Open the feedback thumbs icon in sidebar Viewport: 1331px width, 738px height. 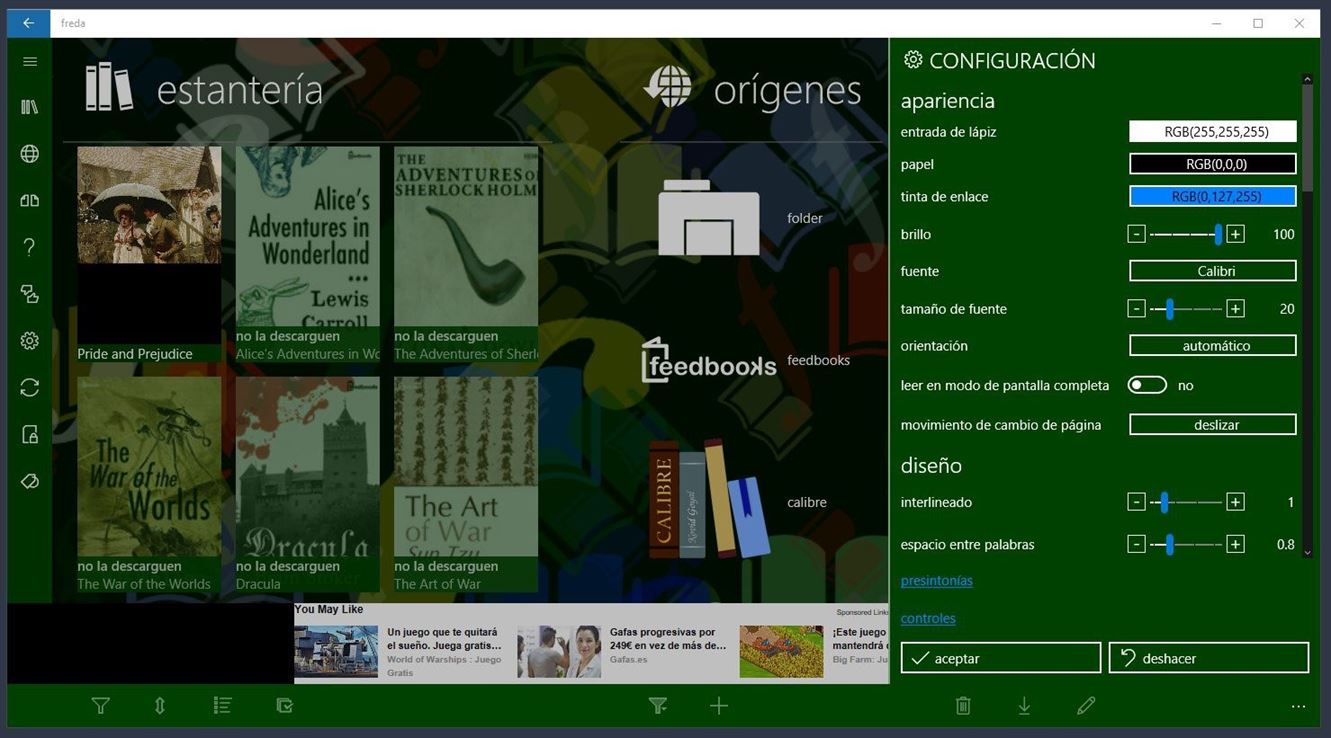click(30, 294)
